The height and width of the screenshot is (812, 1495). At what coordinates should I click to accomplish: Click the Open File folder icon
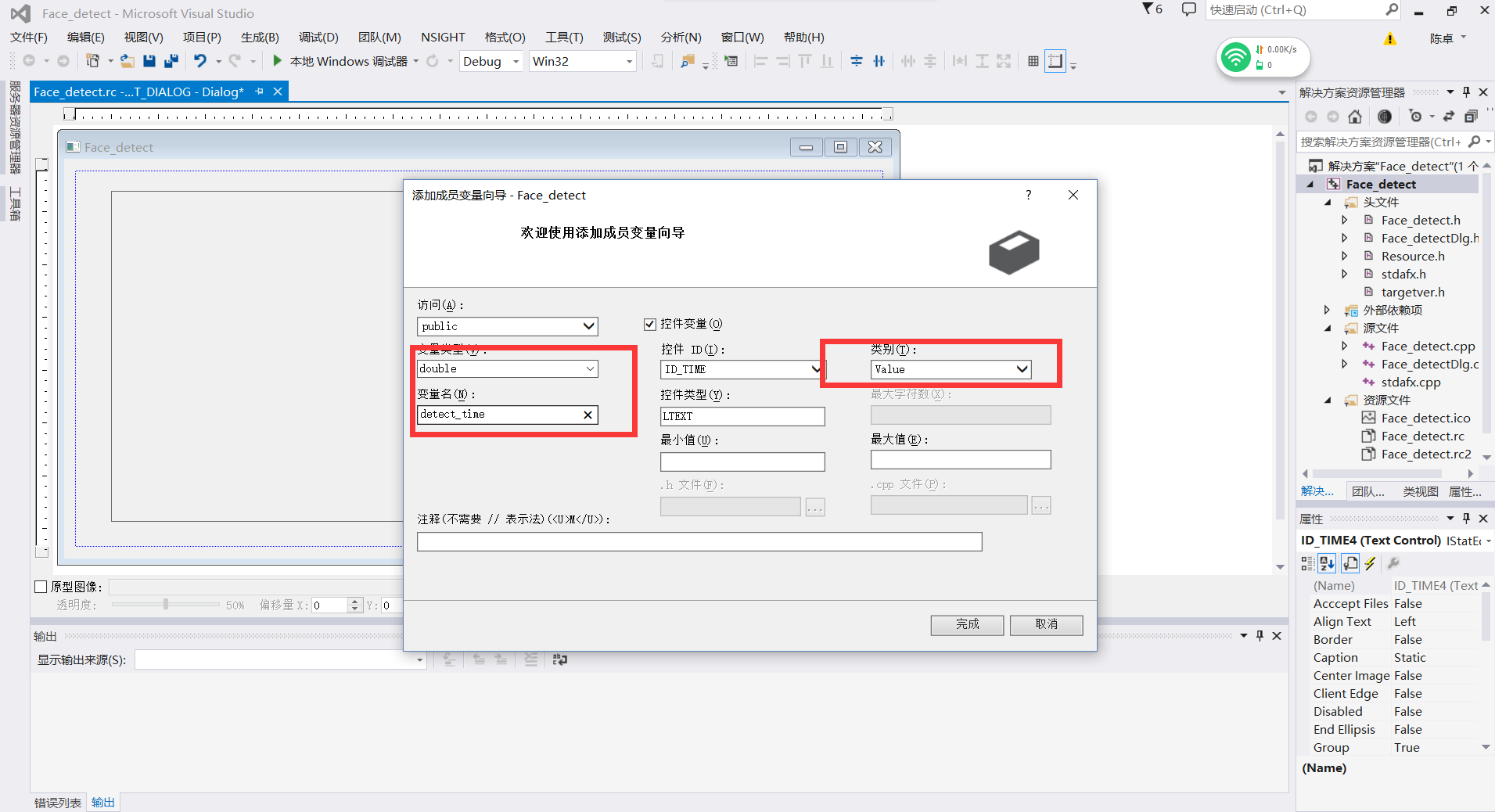click(x=127, y=61)
